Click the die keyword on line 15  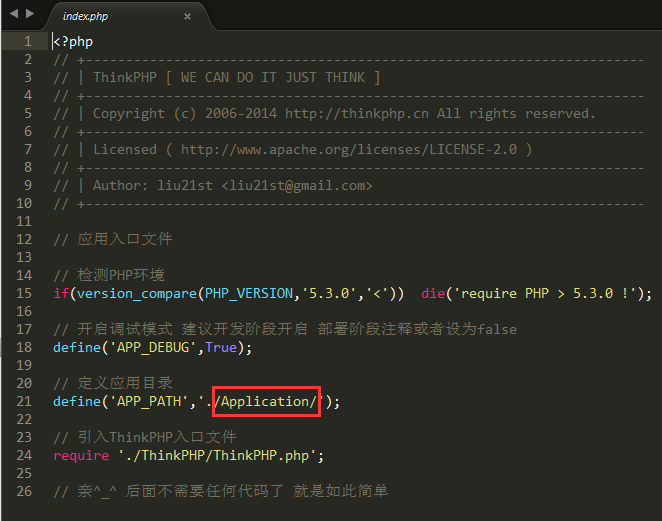433,293
